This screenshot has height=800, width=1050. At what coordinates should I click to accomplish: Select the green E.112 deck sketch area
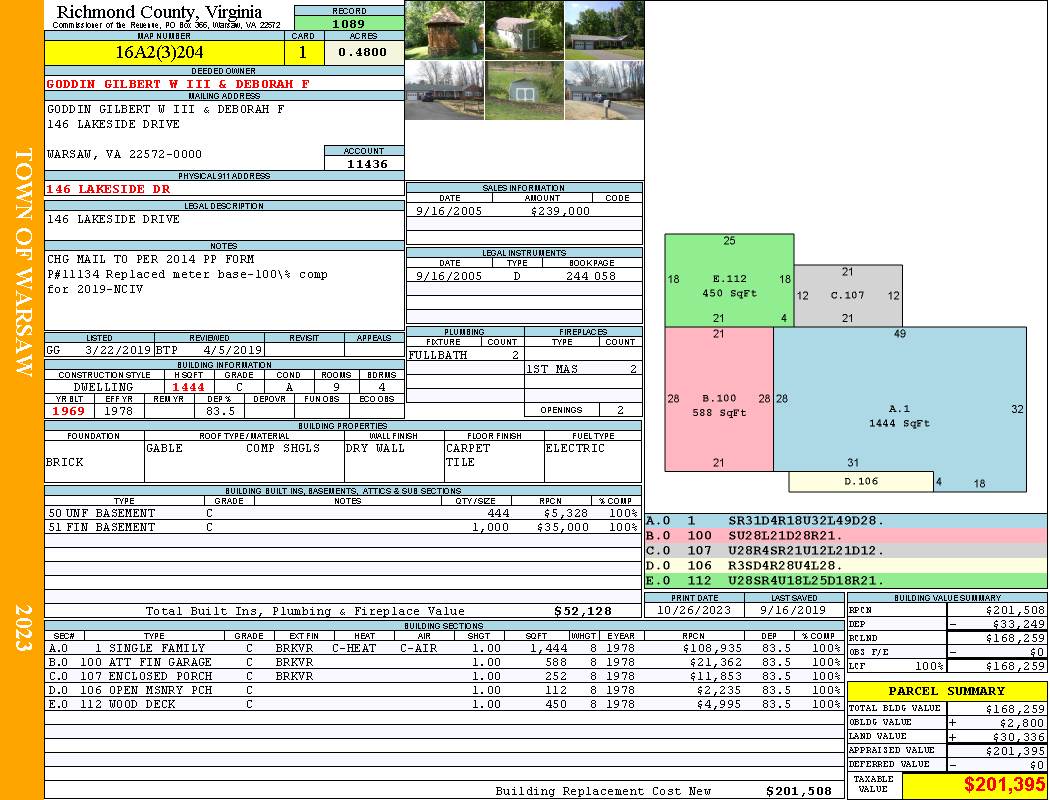tap(729, 280)
